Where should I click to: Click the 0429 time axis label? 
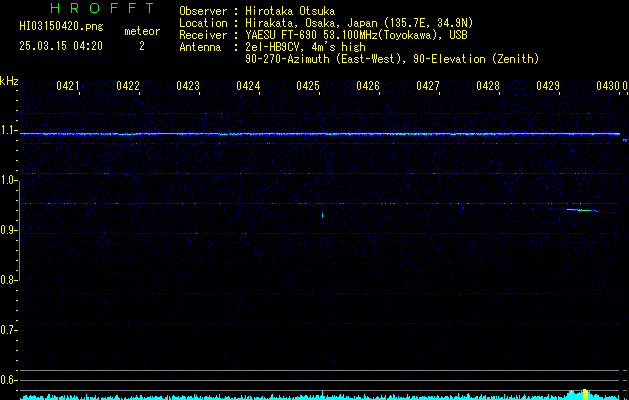(x=548, y=86)
